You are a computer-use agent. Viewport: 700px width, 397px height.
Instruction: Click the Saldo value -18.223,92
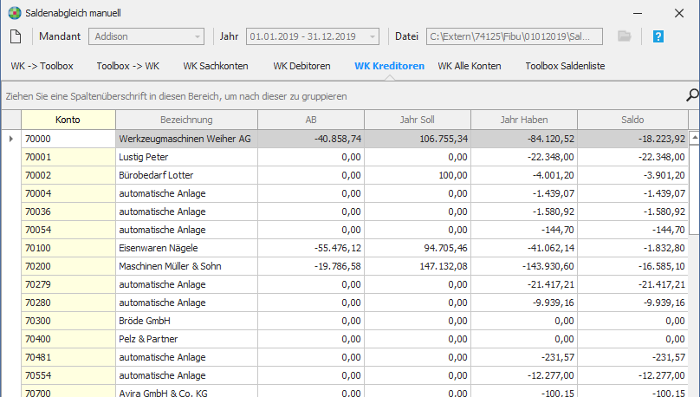(x=633, y=139)
